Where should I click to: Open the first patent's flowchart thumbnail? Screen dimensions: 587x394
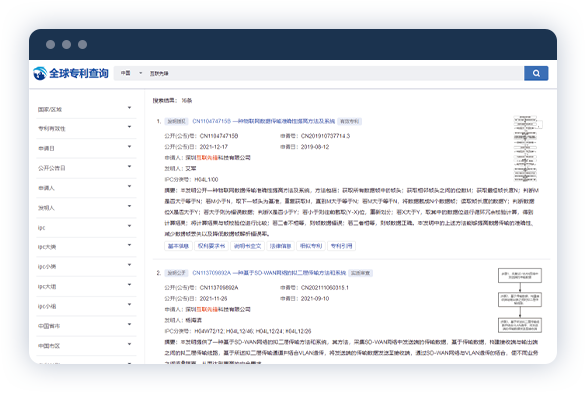click(x=527, y=149)
